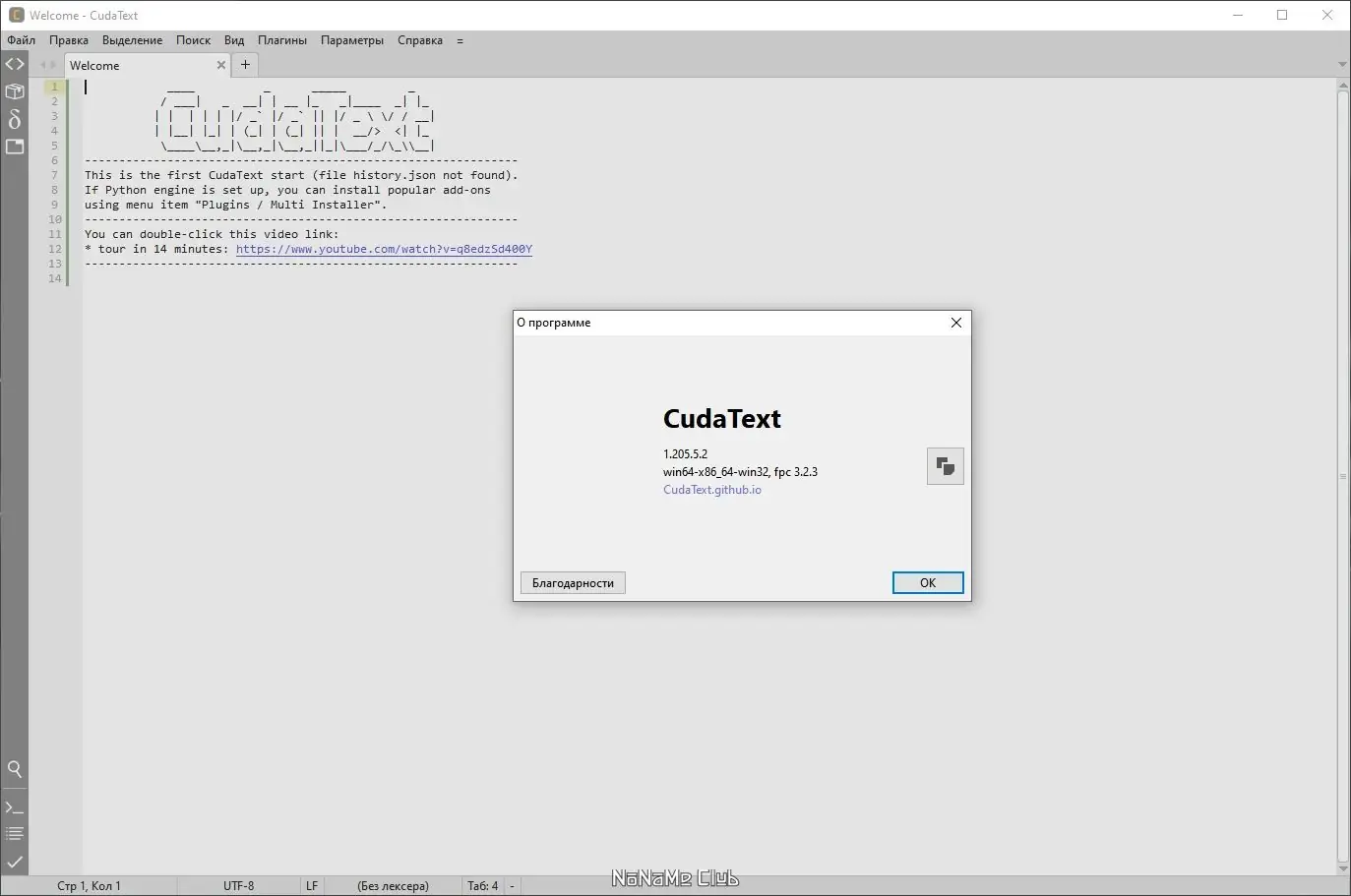This screenshot has width=1351, height=896.
Task: Open the Плагины menu
Action: 282,40
